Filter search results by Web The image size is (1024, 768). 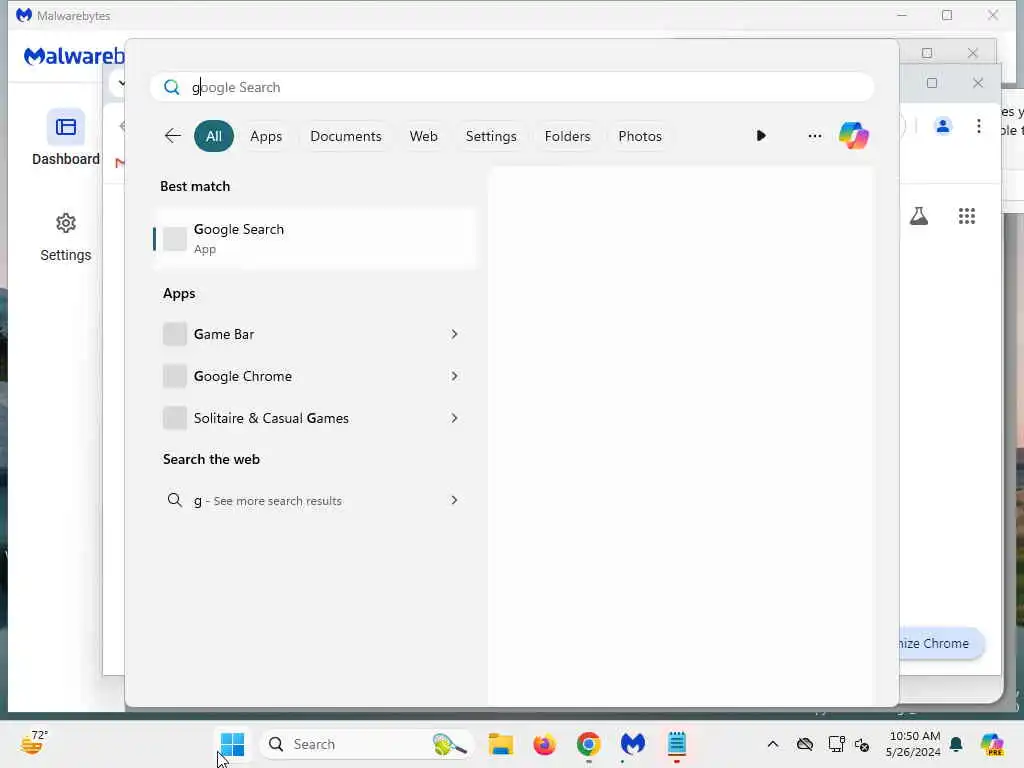pos(423,136)
